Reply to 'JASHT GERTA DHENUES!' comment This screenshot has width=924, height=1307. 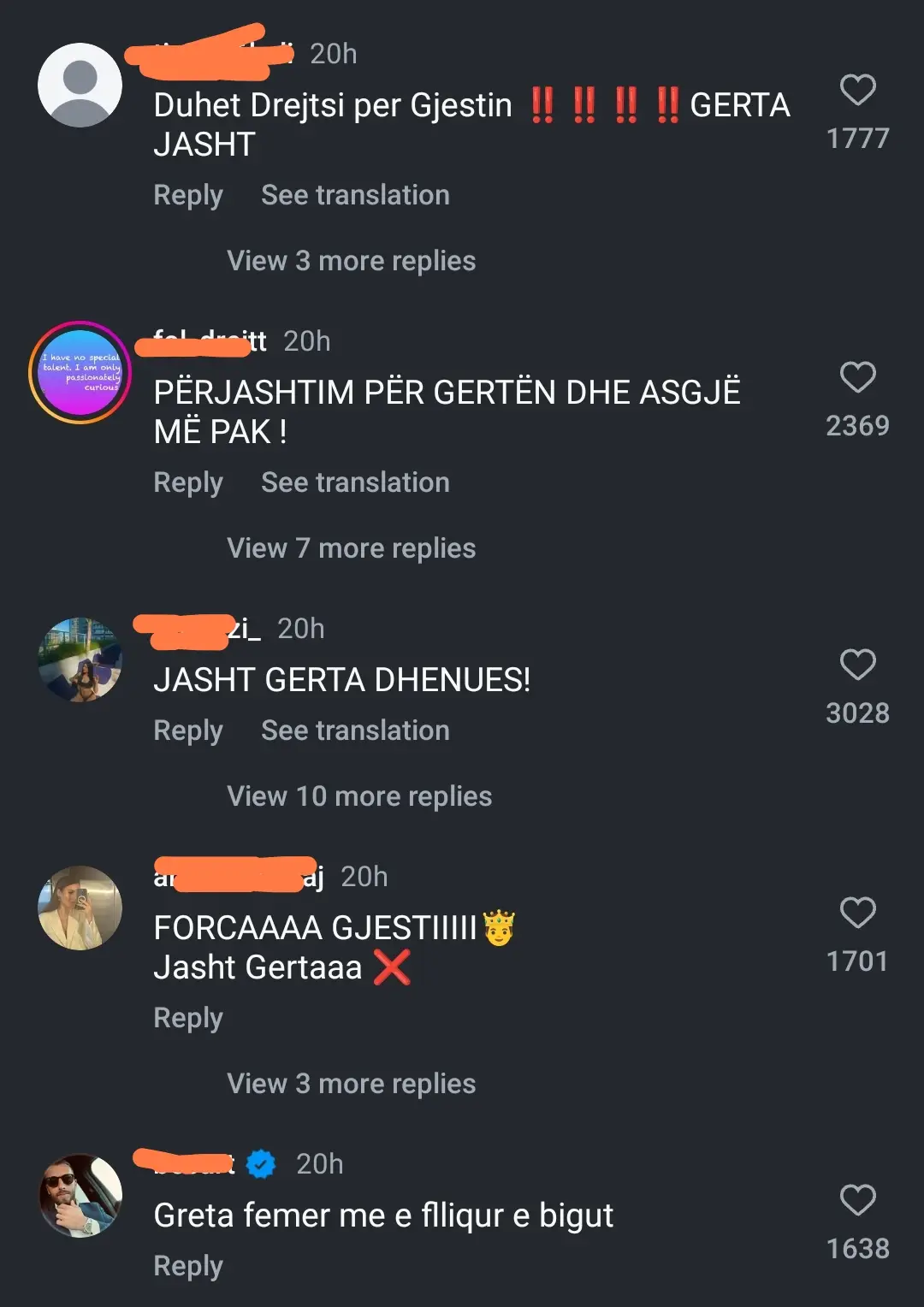coord(188,731)
